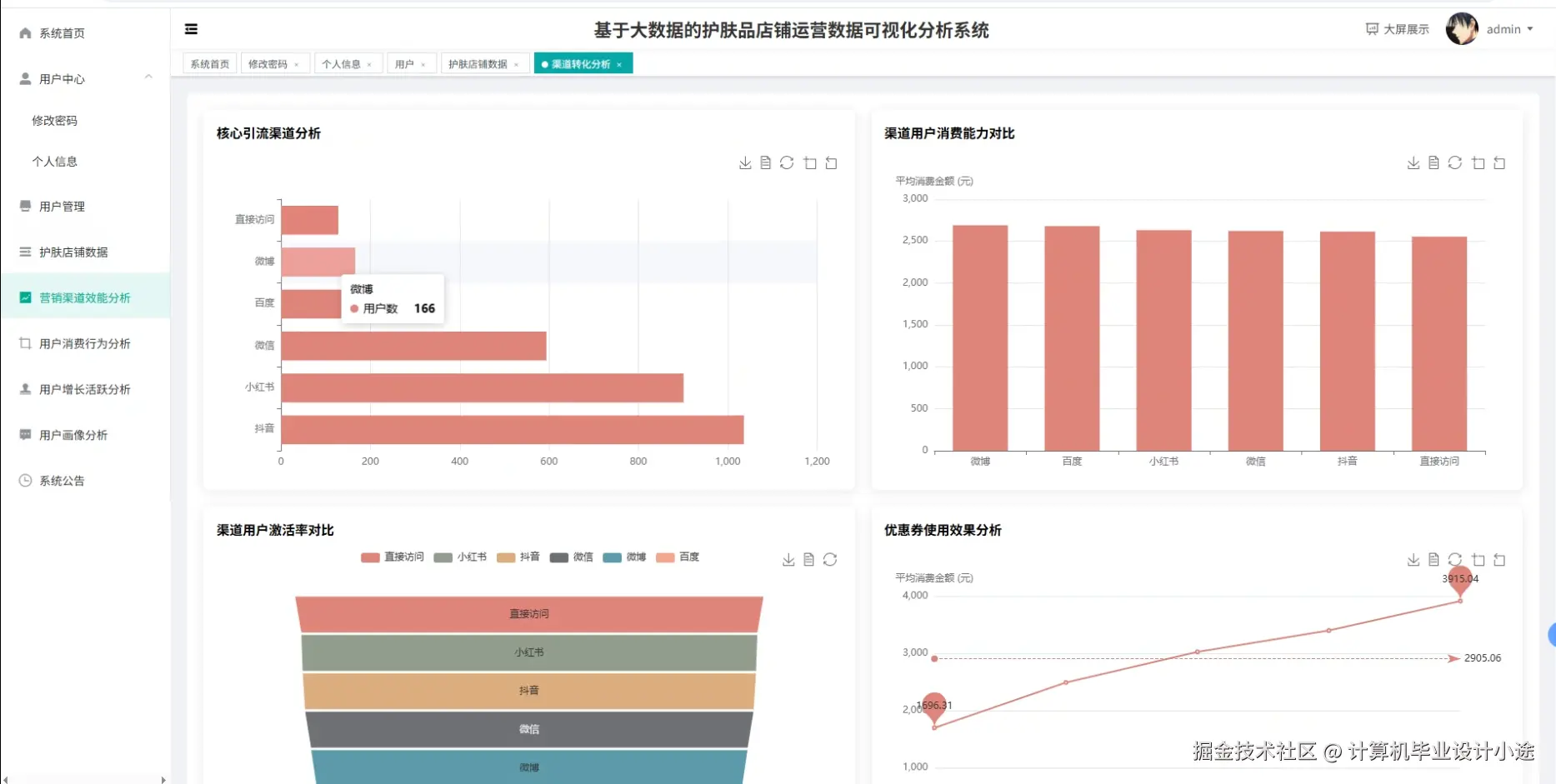Viewport: 1556px width, 784px height.
Task: Click the 抖音 bar in 核心引流渠道分析
Action: pos(513,430)
